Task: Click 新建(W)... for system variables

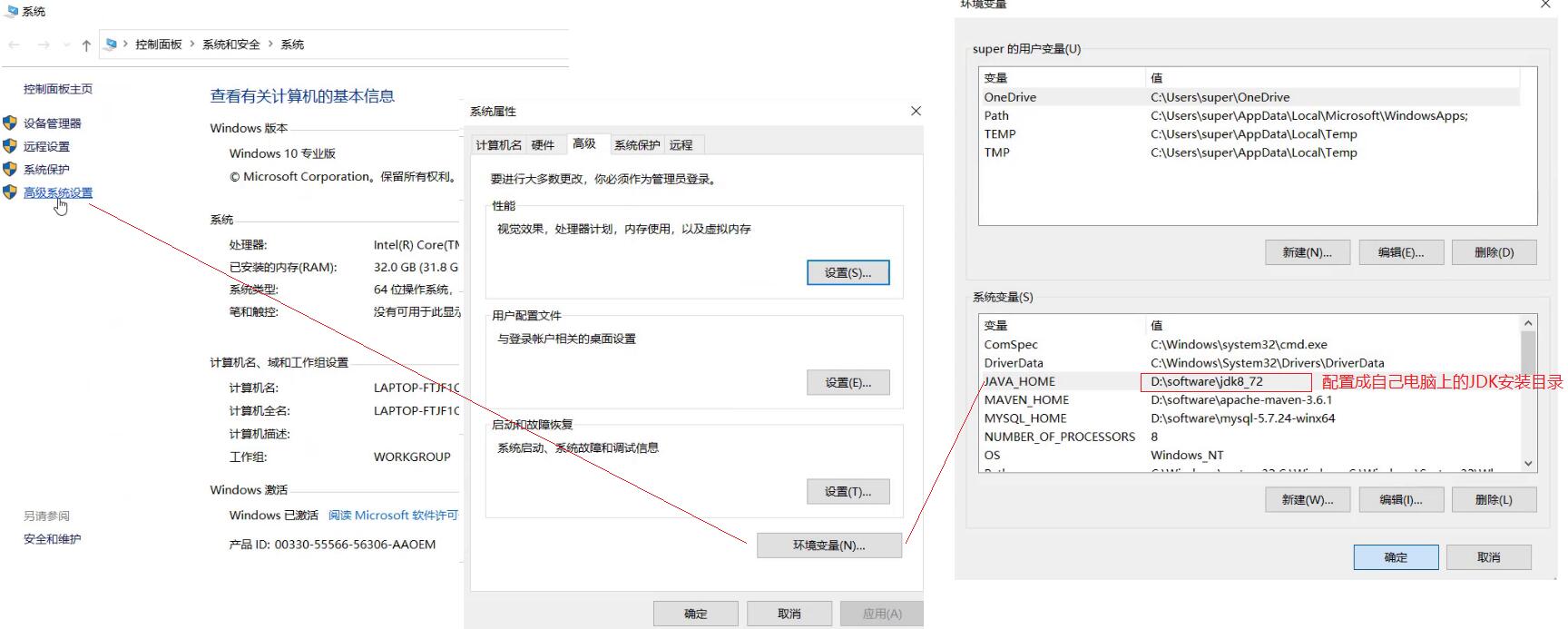Action: [x=1308, y=499]
